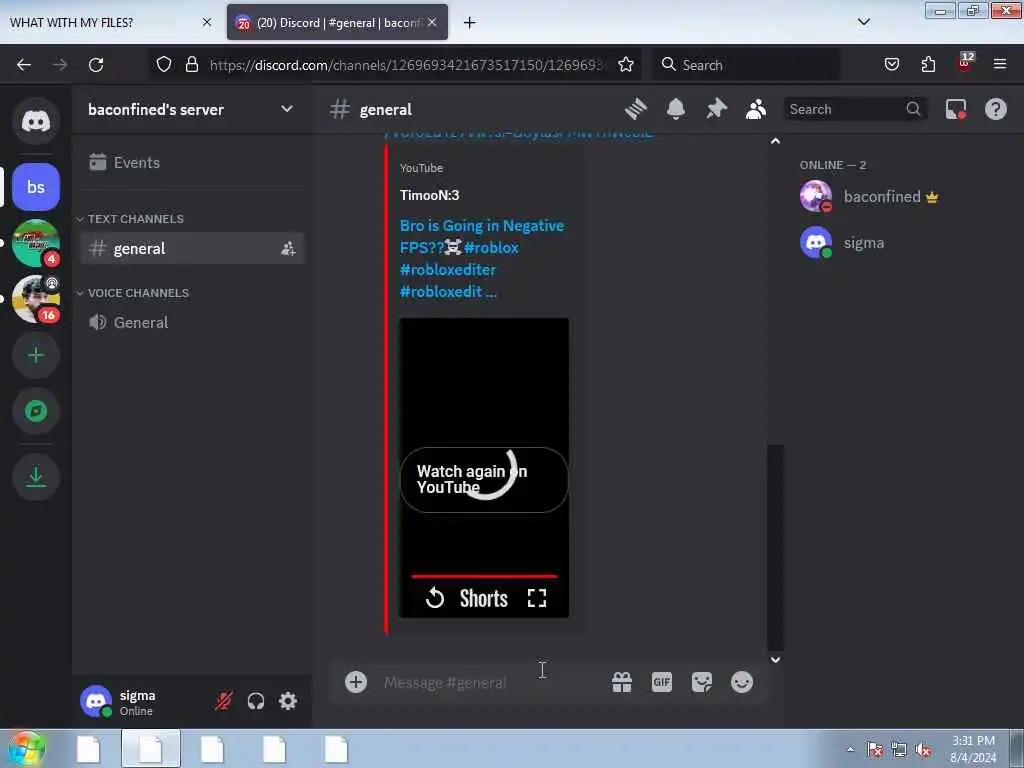
Task: Click the YouTube provider label
Action: pyautogui.click(x=421, y=168)
